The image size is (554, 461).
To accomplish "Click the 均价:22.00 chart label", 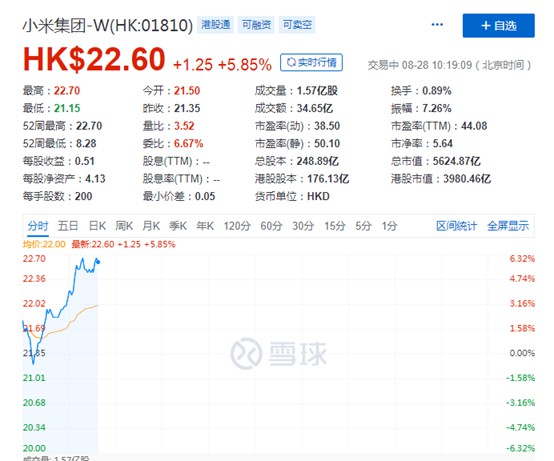I will (x=44, y=244).
